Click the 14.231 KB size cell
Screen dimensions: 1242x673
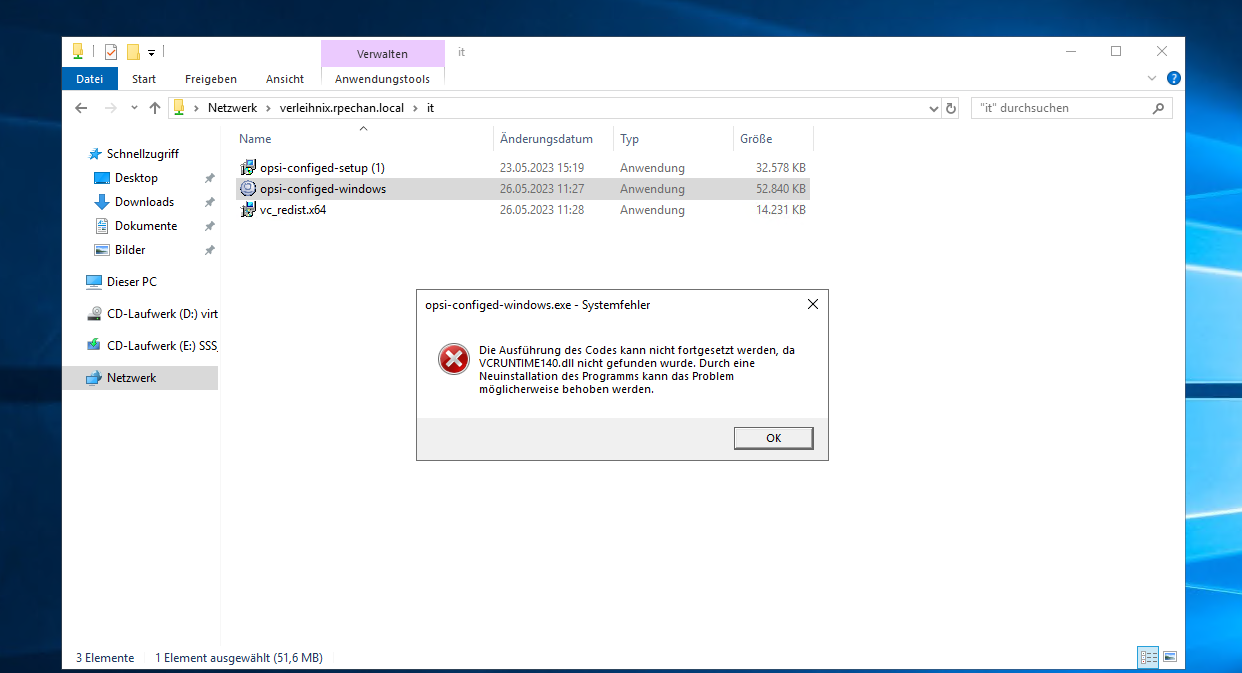781,210
